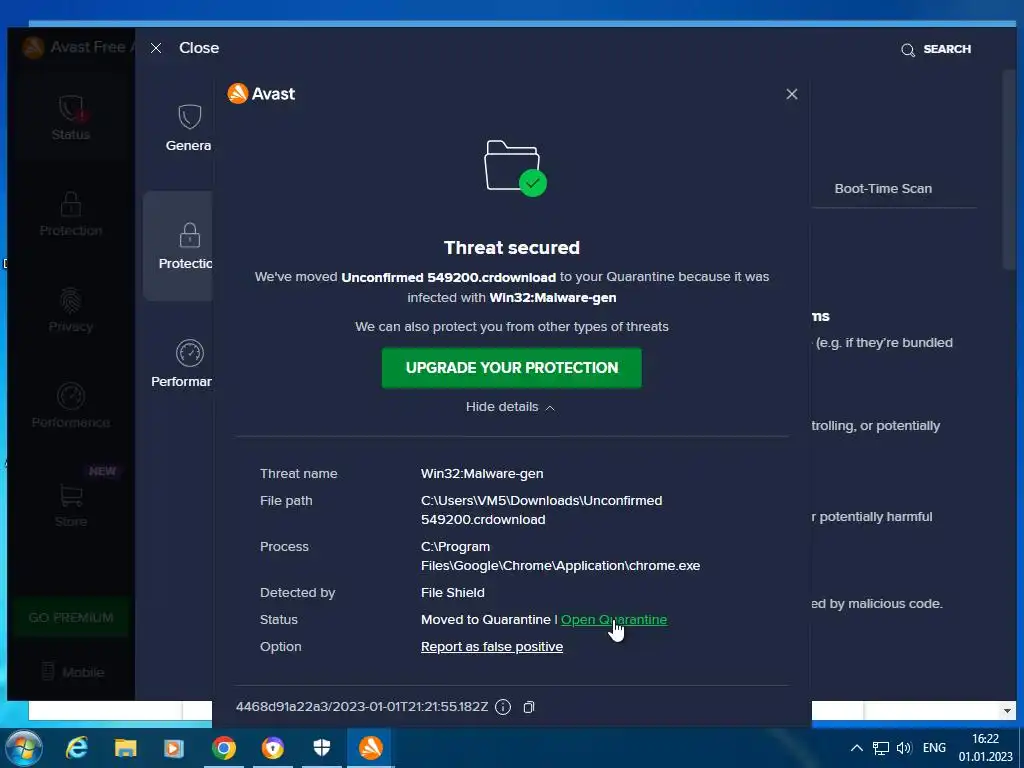Switch to Avast in the taskbar
The height and width of the screenshot is (768, 1024).
[371, 748]
